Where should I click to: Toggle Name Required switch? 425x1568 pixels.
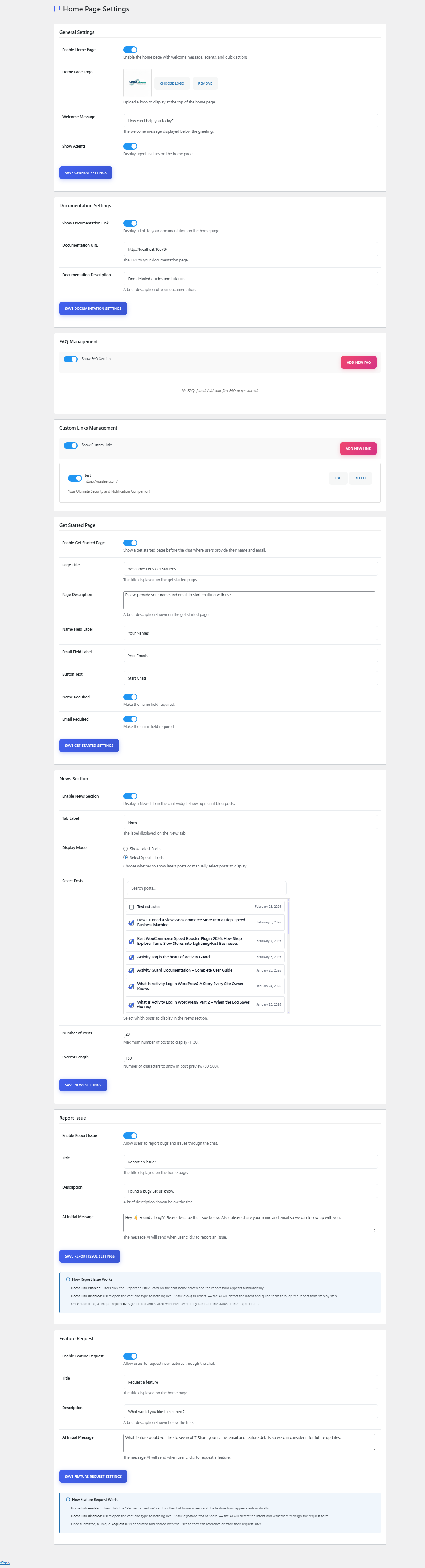pos(130,697)
